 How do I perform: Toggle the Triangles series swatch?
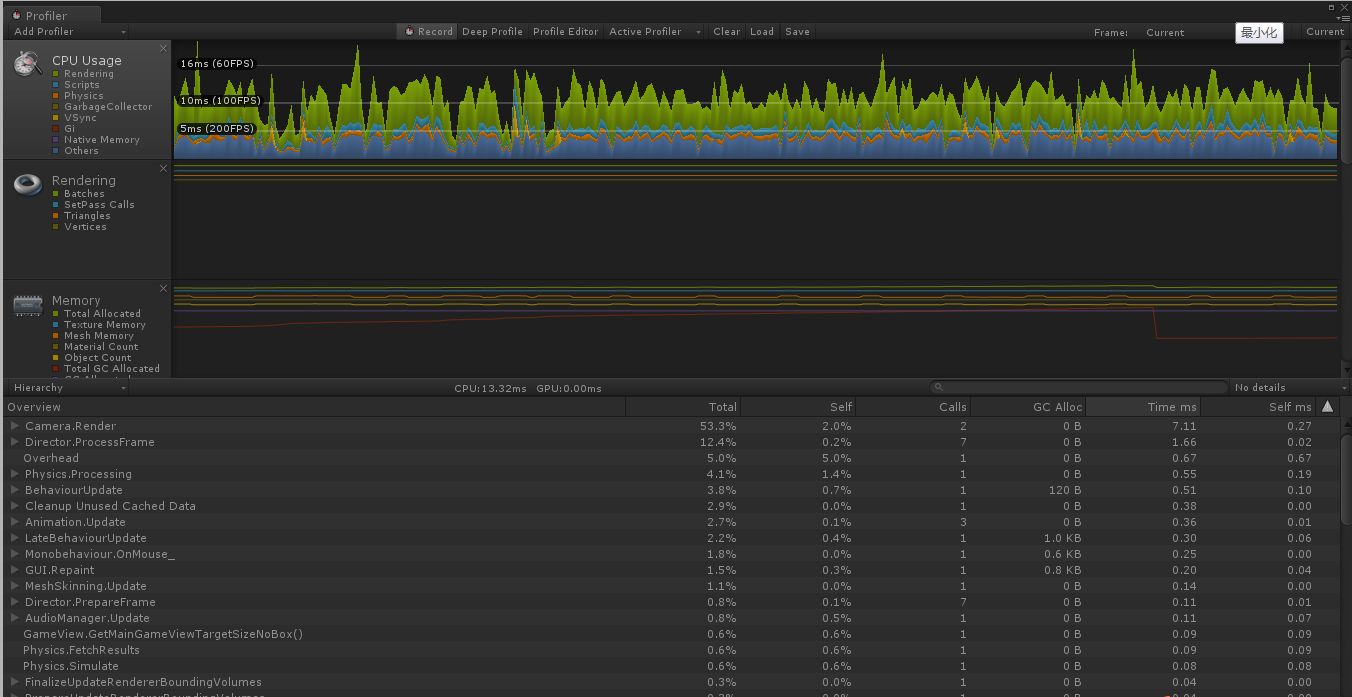pyautogui.click(x=56, y=216)
